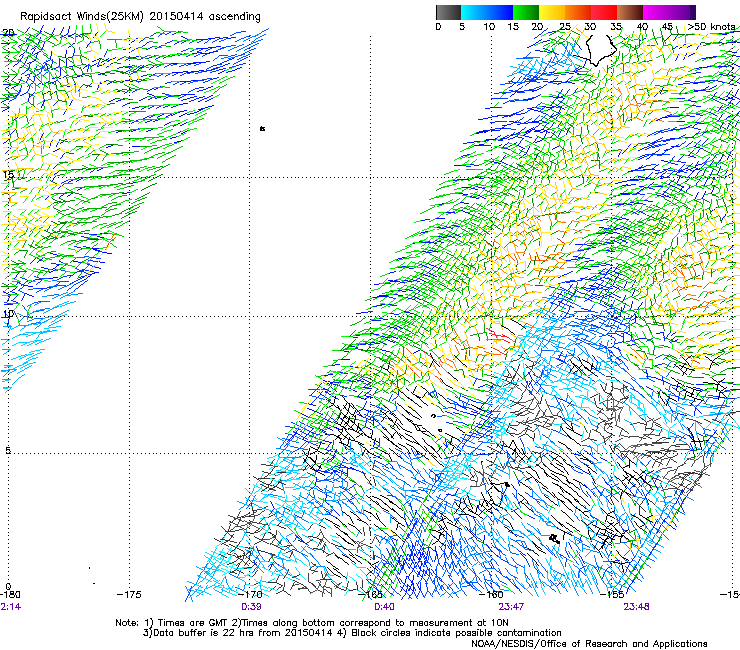The width and height of the screenshot is (740, 650).
Task: Click the '>50 knots' legend label
Action: point(711,26)
